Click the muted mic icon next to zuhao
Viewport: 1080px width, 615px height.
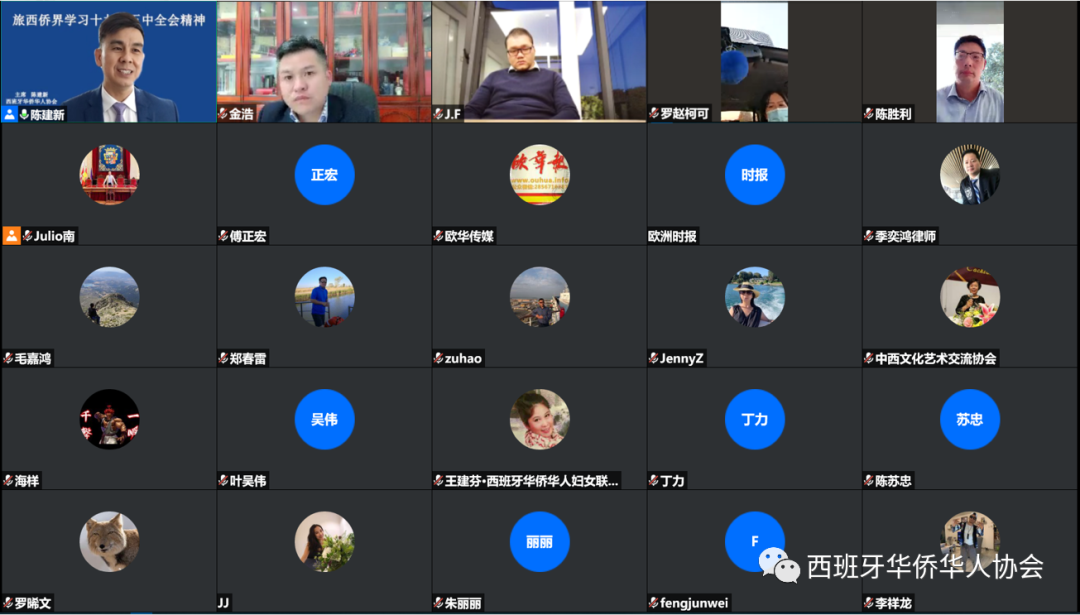click(438, 358)
